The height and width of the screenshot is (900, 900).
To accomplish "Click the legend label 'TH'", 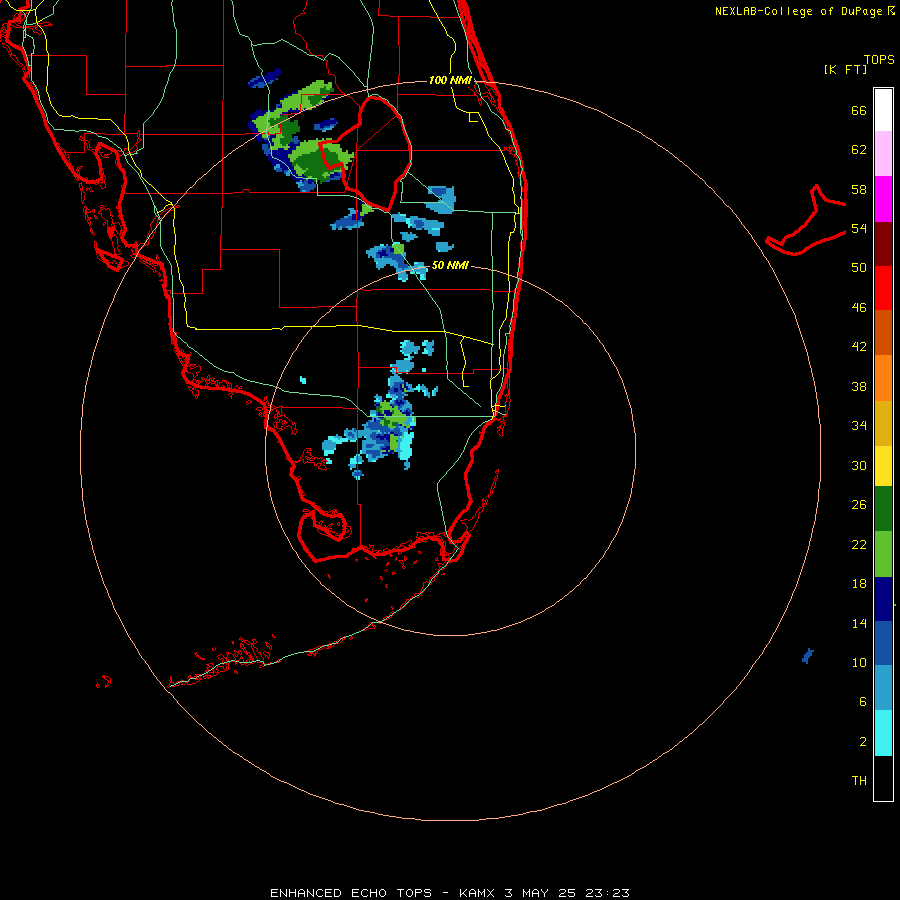I will (859, 781).
